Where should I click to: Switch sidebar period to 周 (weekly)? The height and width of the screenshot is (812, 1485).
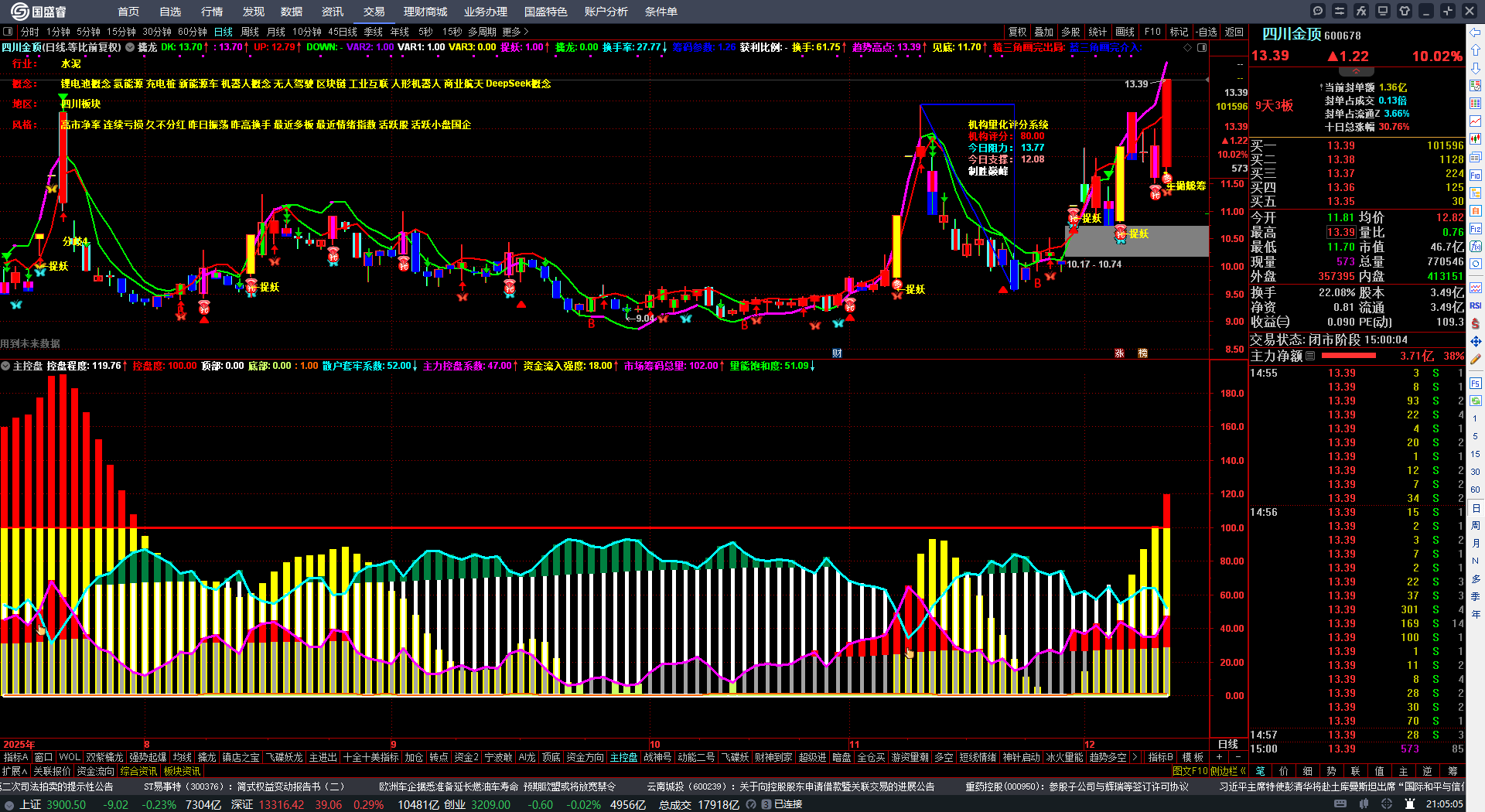point(1476,526)
